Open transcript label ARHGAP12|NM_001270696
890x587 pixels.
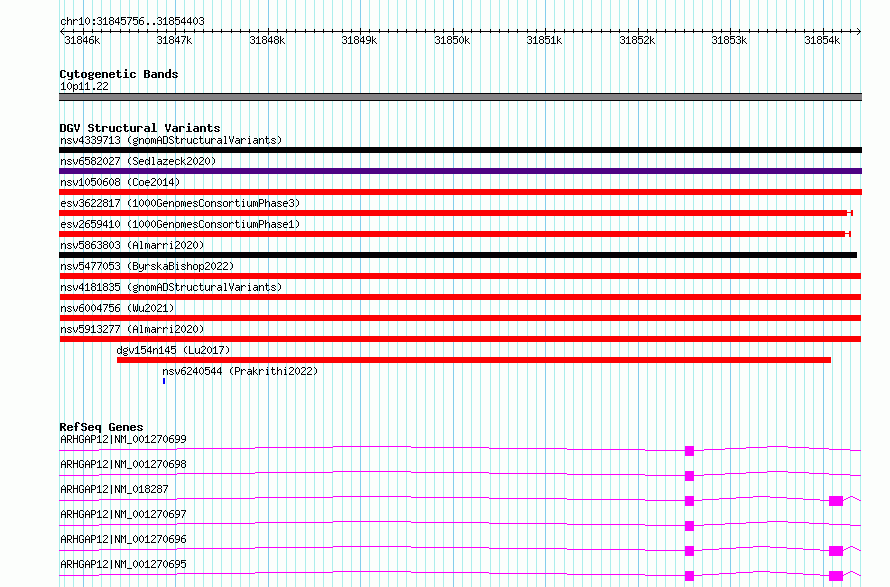pyautogui.click(x=123, y=539)
